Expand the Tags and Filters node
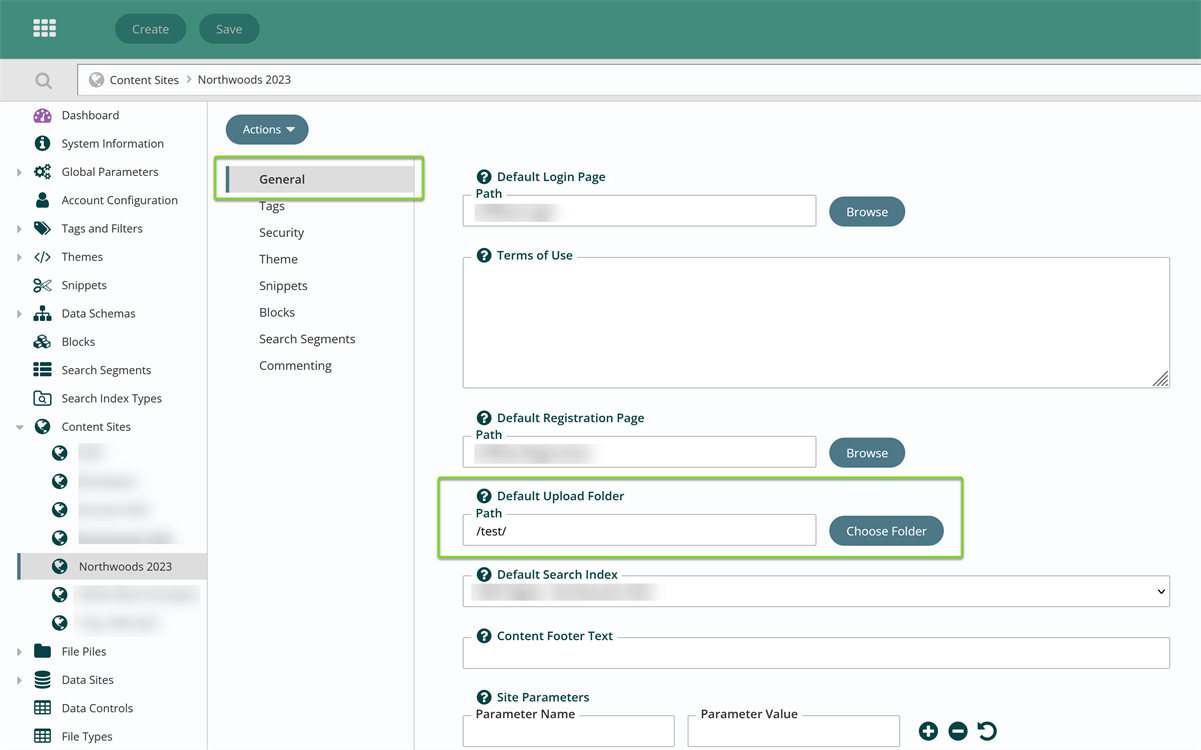Screen dimensions: 1201x750 19,229
